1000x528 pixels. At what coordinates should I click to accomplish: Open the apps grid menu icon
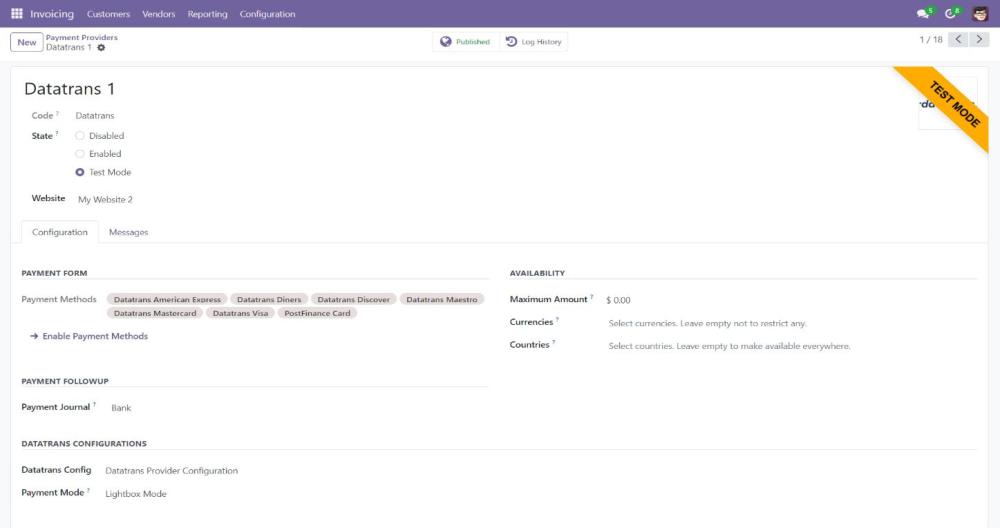[x=16, y=14]
